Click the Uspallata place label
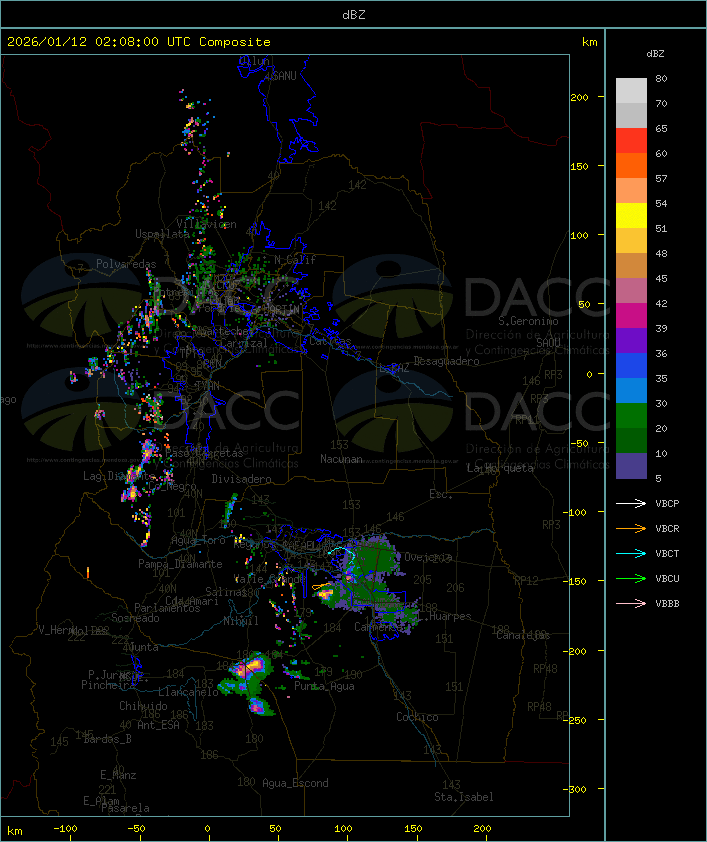The image size is (707, 842). coord(162,234)
